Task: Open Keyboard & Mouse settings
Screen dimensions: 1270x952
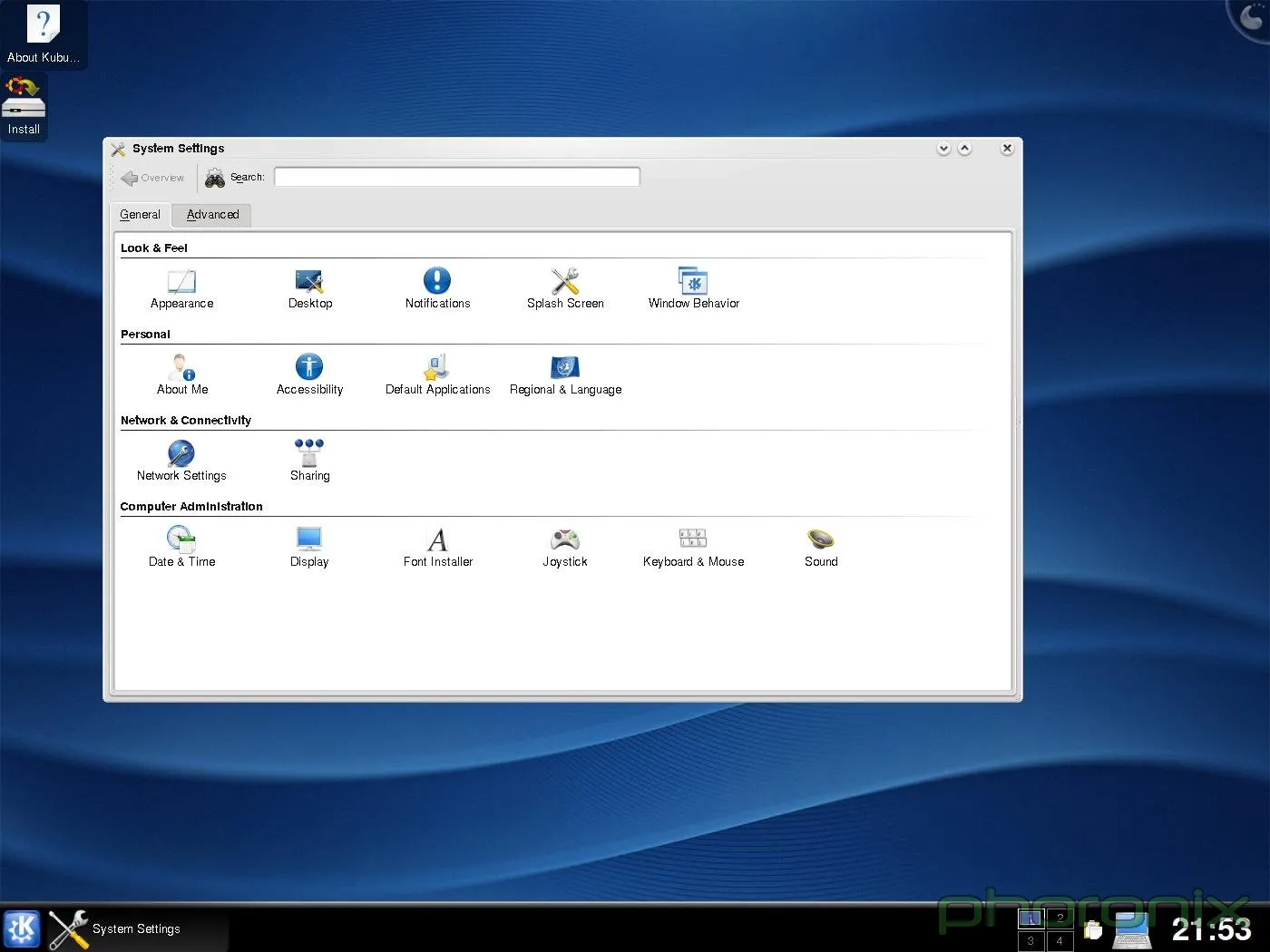Action: click(693, 548)
